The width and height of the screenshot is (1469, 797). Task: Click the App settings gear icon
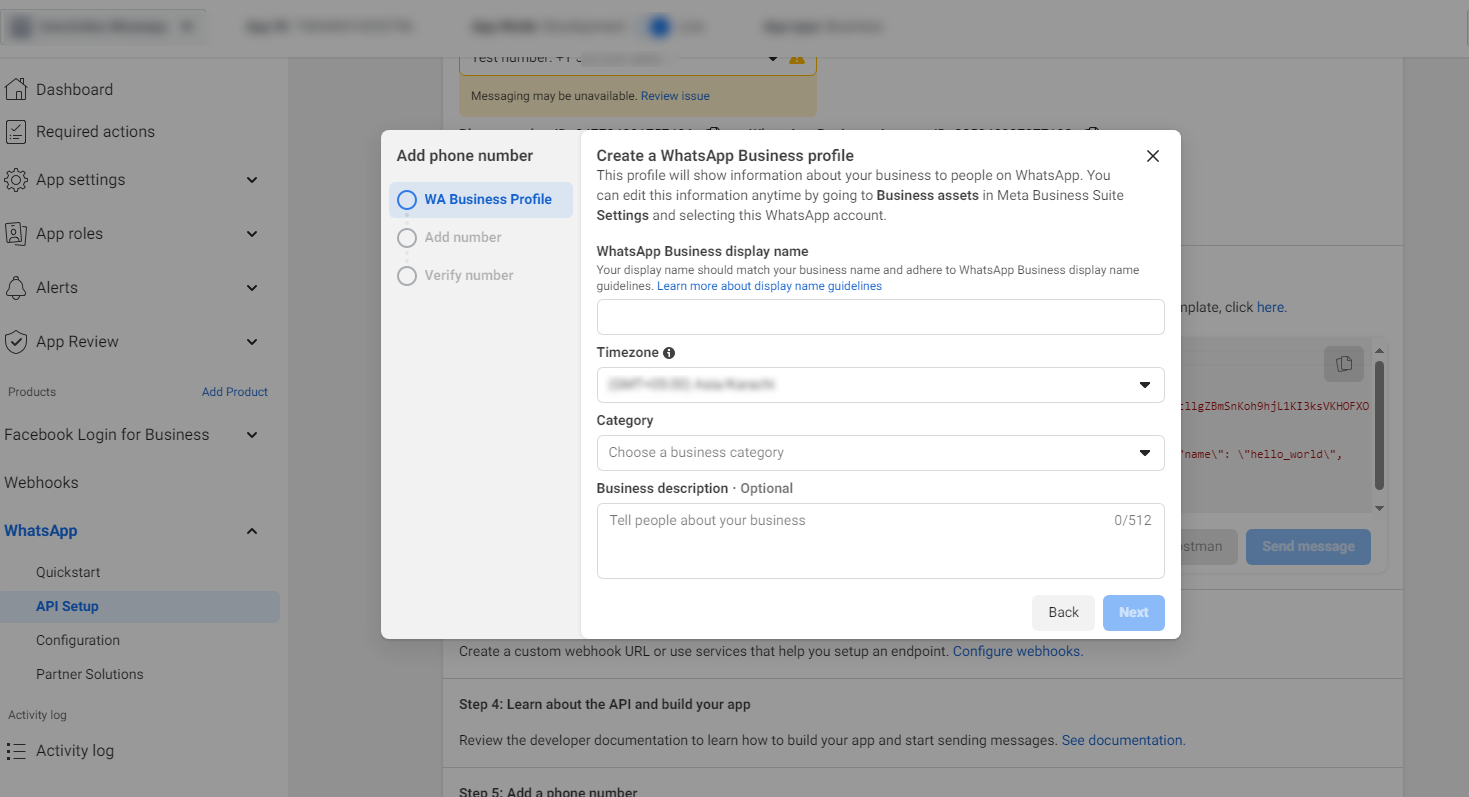coord(16,180)
